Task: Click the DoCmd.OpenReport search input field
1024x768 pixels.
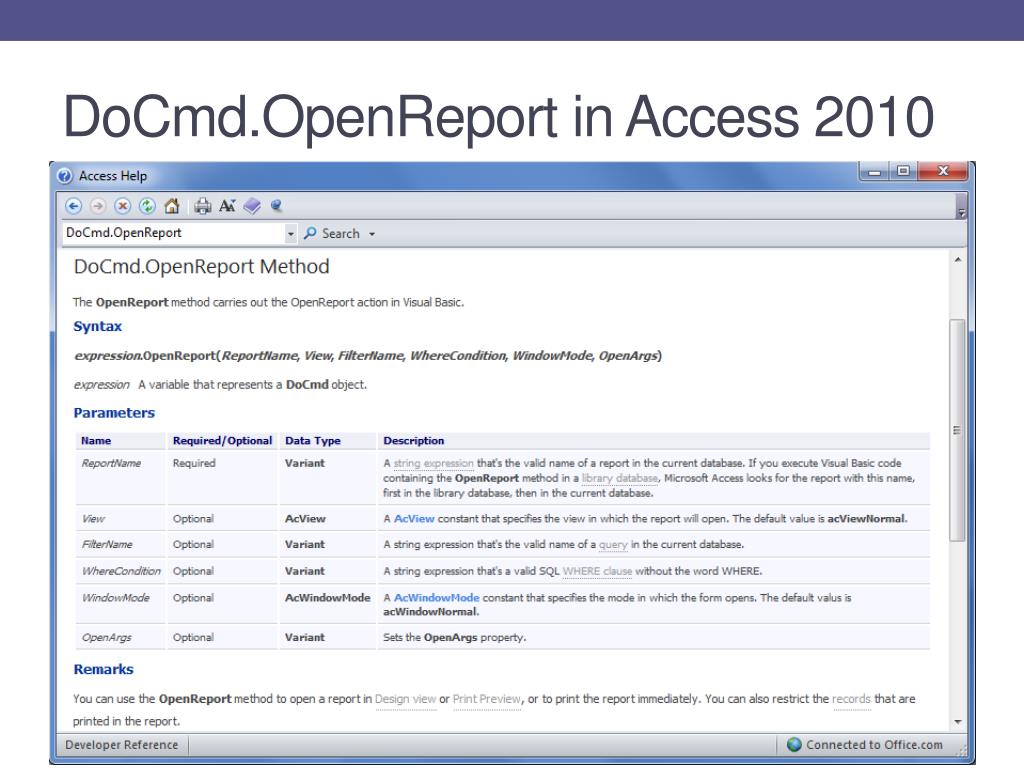Action: (x=174, y=233)
